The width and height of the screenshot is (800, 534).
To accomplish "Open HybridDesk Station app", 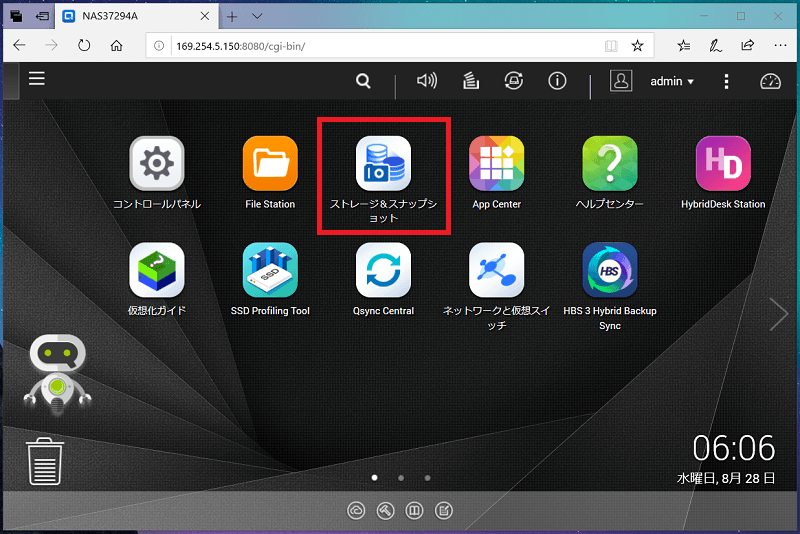I will pyautogui.click(x=723, y=163).
